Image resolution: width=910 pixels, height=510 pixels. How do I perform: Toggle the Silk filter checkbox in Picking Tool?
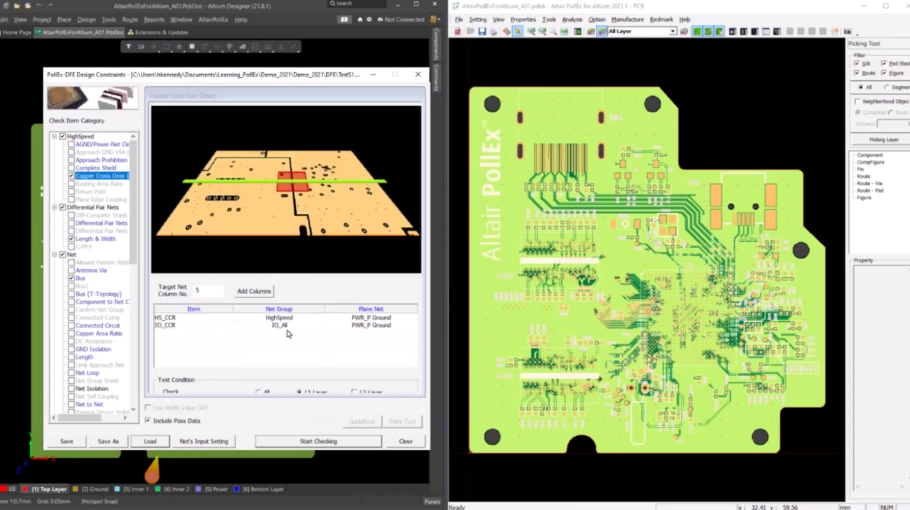pyautogui.click(x=857, y=63)
